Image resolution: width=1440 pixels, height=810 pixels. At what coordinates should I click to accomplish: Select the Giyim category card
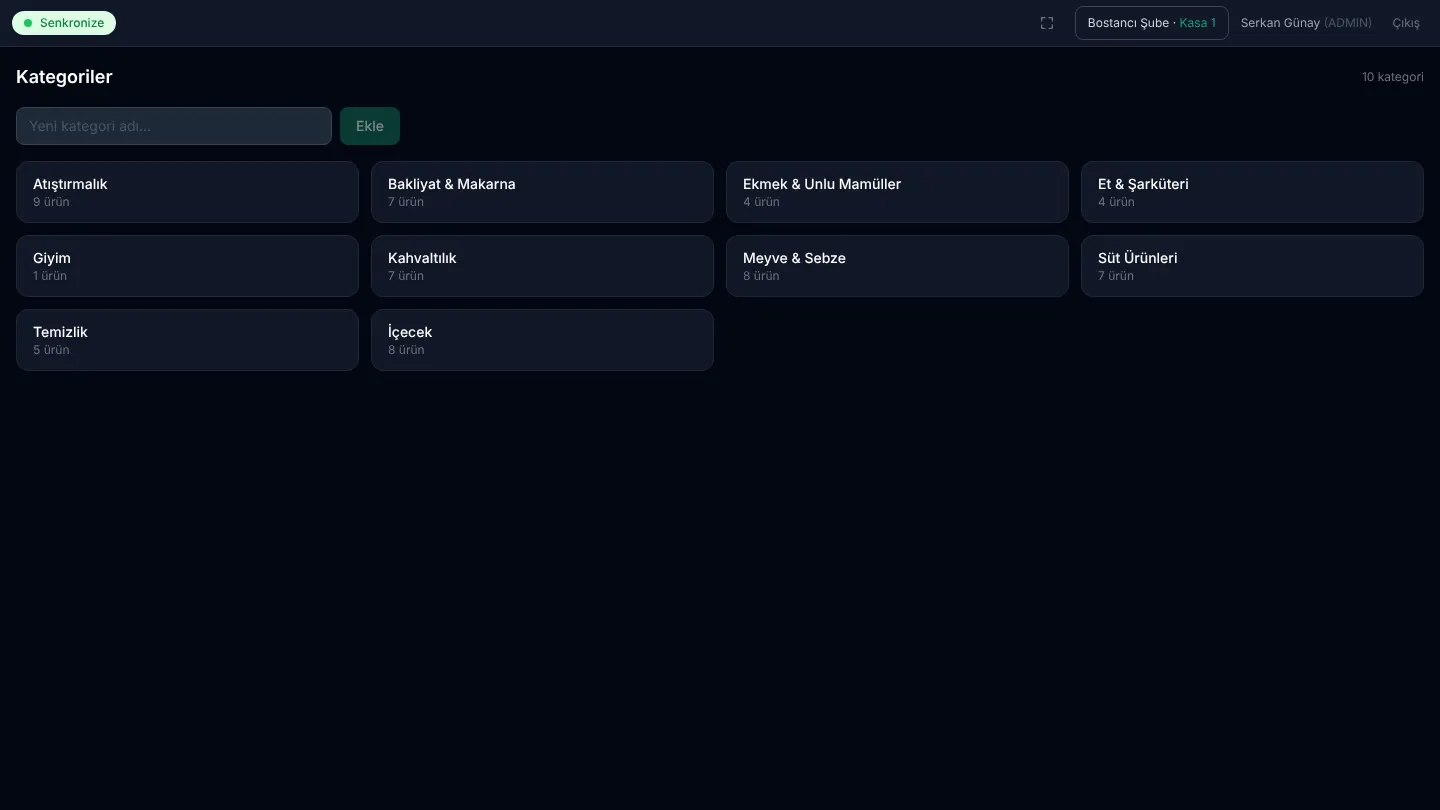(x=187, y=266)
